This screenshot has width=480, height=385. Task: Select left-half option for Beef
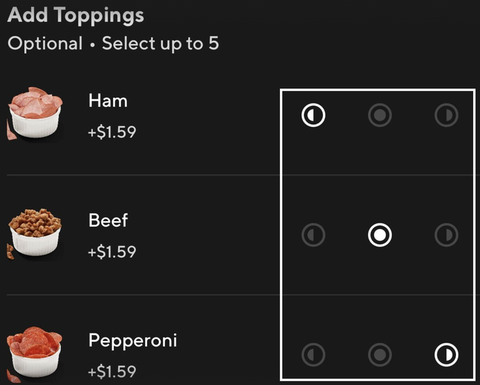(x=313, y=235)
